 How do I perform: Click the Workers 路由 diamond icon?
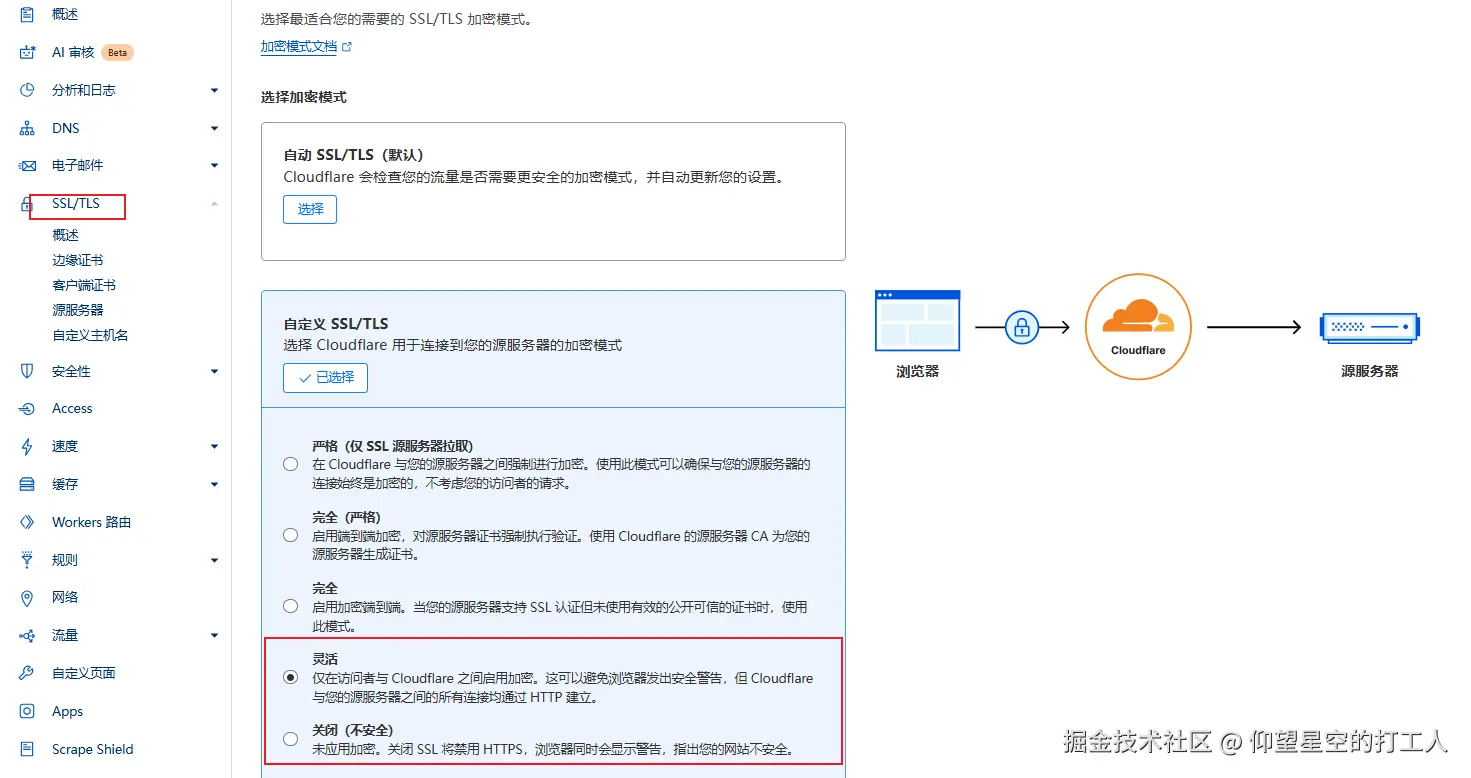tap(28, 522)
